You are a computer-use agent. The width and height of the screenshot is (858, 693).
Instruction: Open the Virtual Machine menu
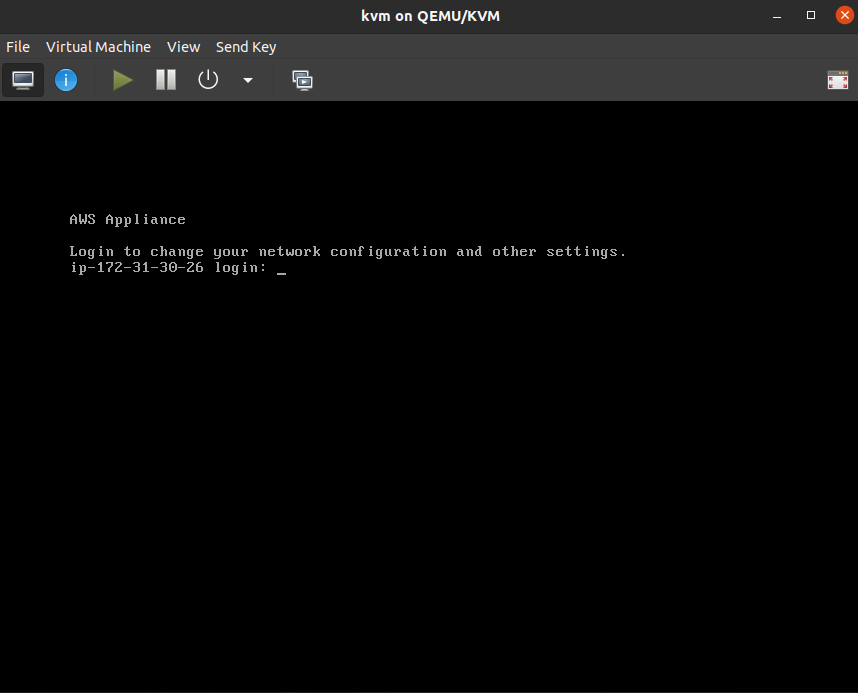[x=98, y=47]
